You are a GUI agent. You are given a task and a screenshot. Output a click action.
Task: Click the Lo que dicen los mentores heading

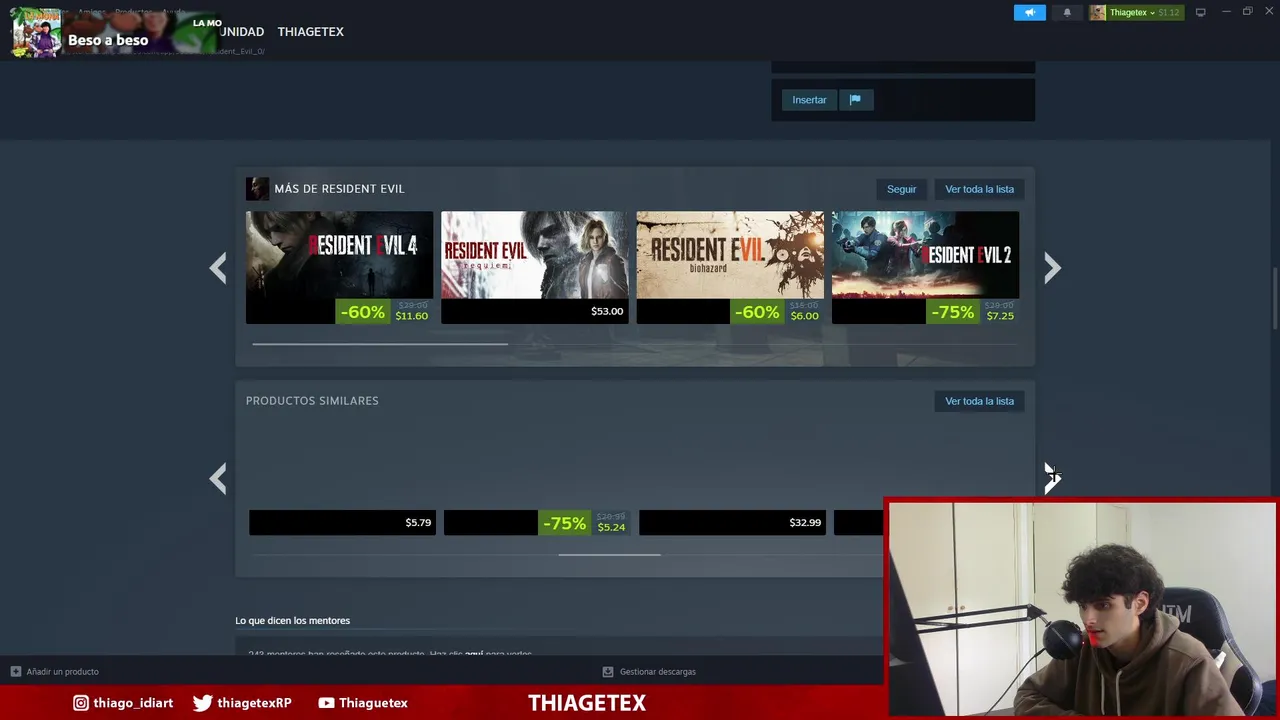click(292, 621)
